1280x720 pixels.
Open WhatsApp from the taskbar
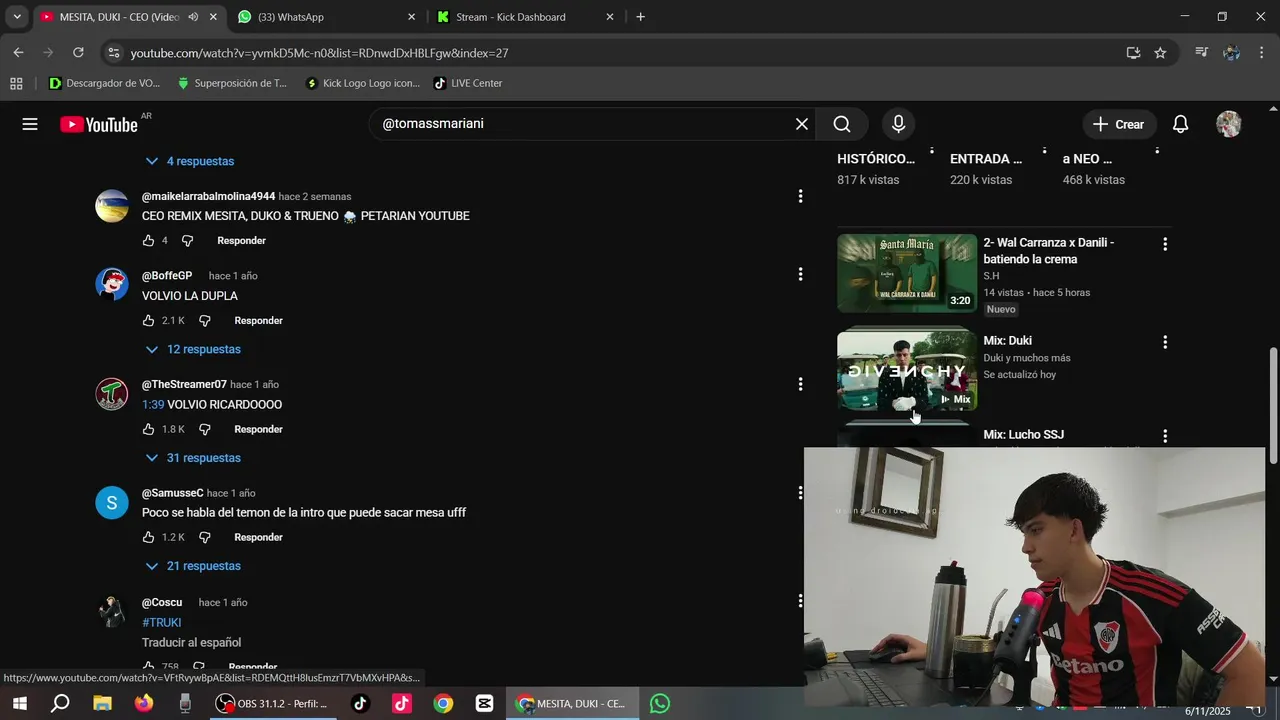coord(660,703)
